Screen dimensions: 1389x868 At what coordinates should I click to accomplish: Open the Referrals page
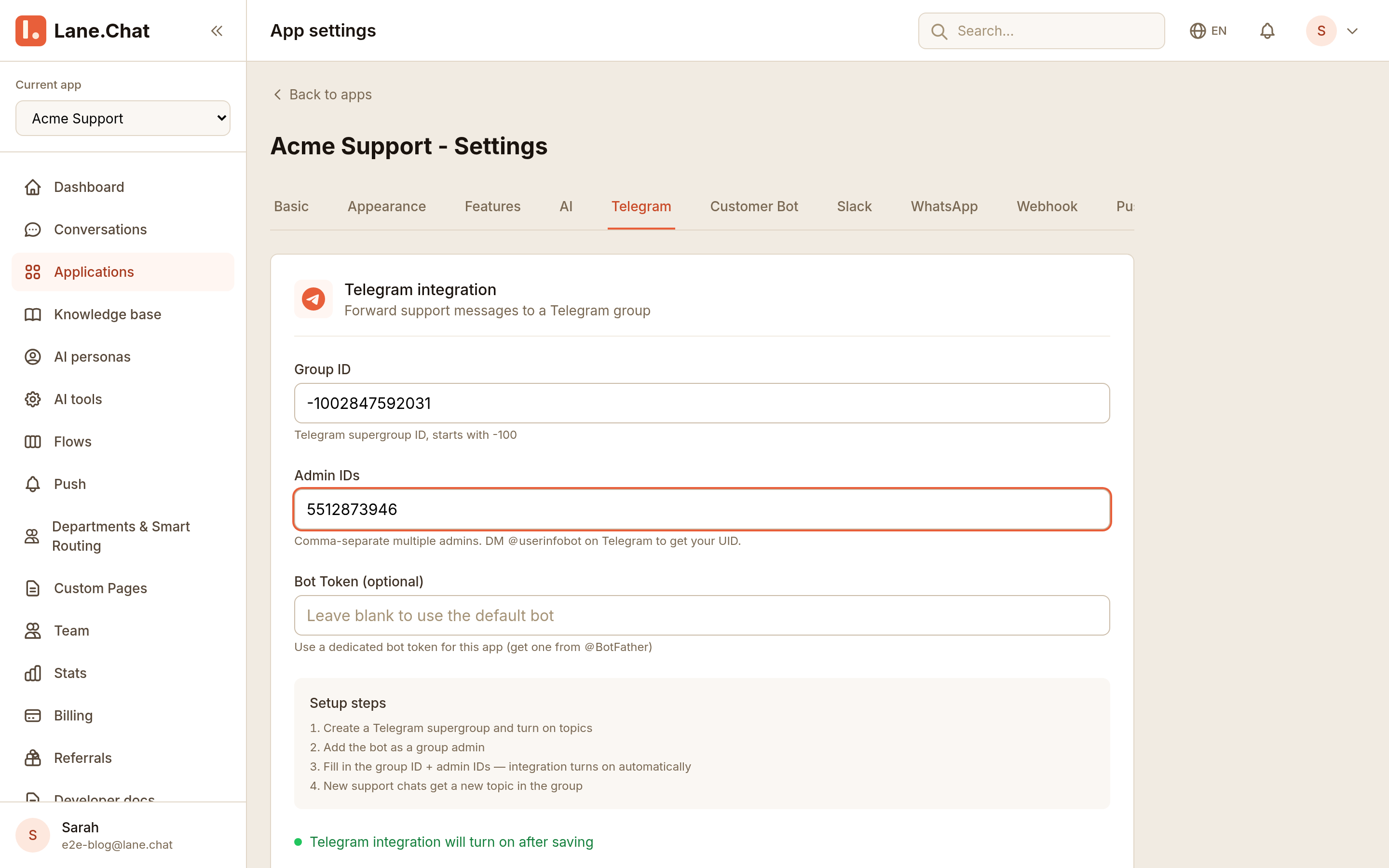pyautogui.click(x=123, y=759)
